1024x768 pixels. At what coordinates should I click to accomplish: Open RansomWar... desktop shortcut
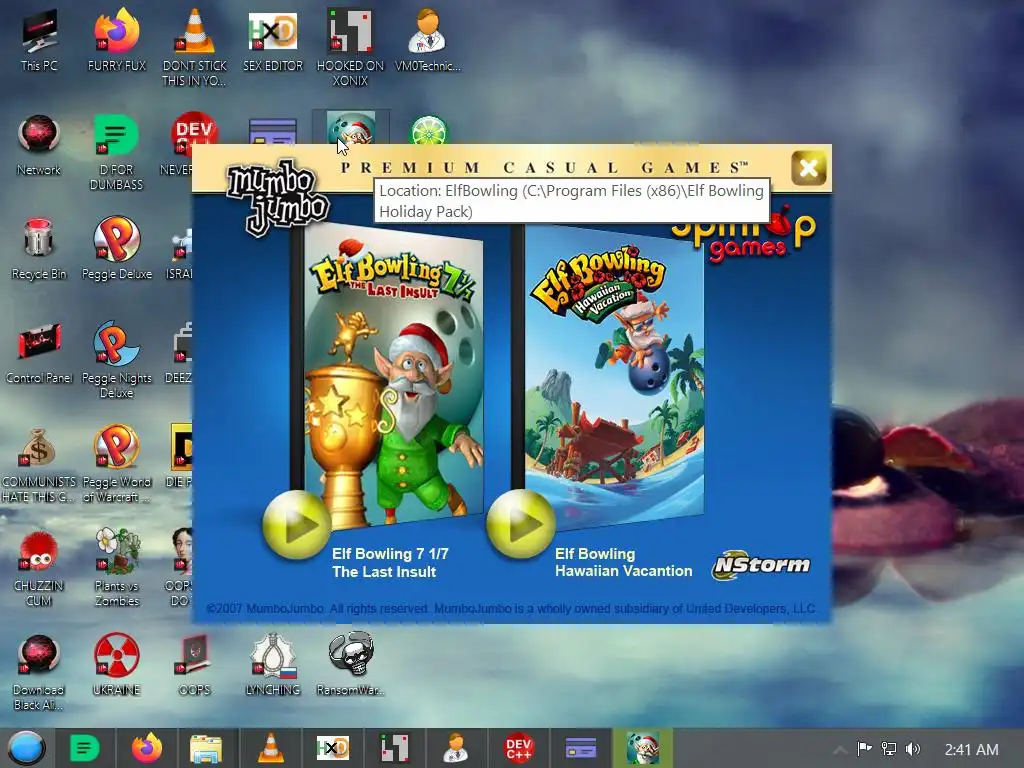[x=351, y=665]
